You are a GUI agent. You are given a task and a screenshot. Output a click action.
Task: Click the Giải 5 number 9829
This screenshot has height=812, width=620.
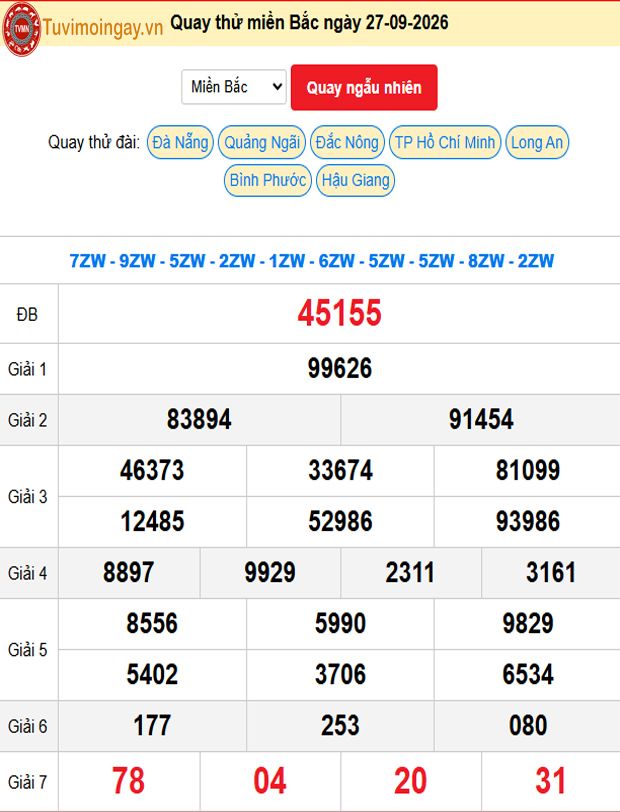528,623
